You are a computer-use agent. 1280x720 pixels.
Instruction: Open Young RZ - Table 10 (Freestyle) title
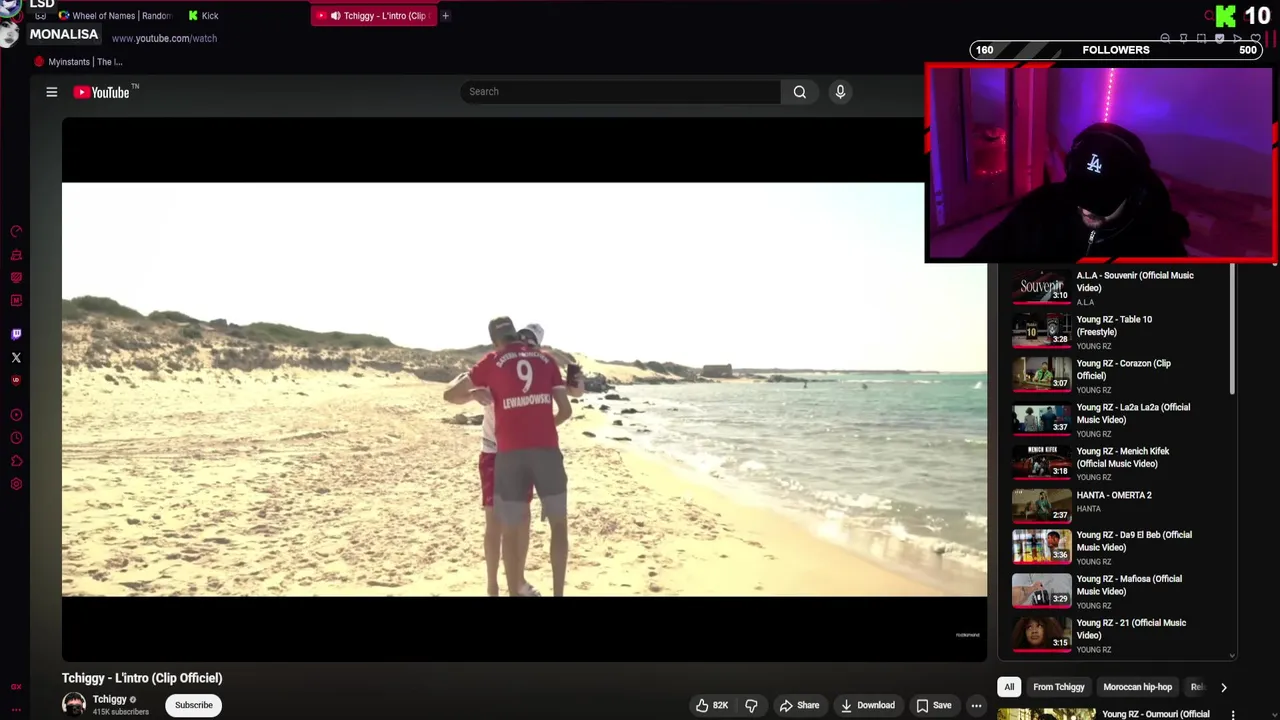1114,325
